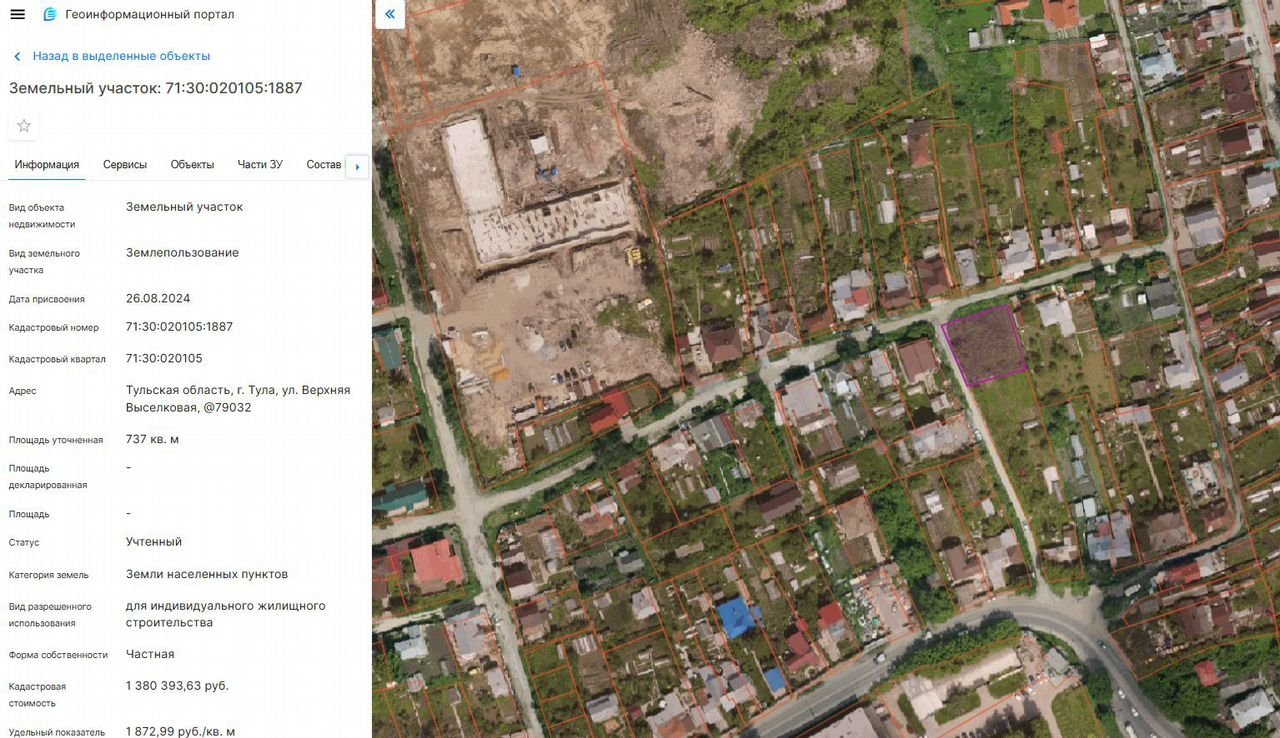Click the Кадастровый квартал value 71:30:020105
1280x738 pixels.
click(x=164, y=359)
